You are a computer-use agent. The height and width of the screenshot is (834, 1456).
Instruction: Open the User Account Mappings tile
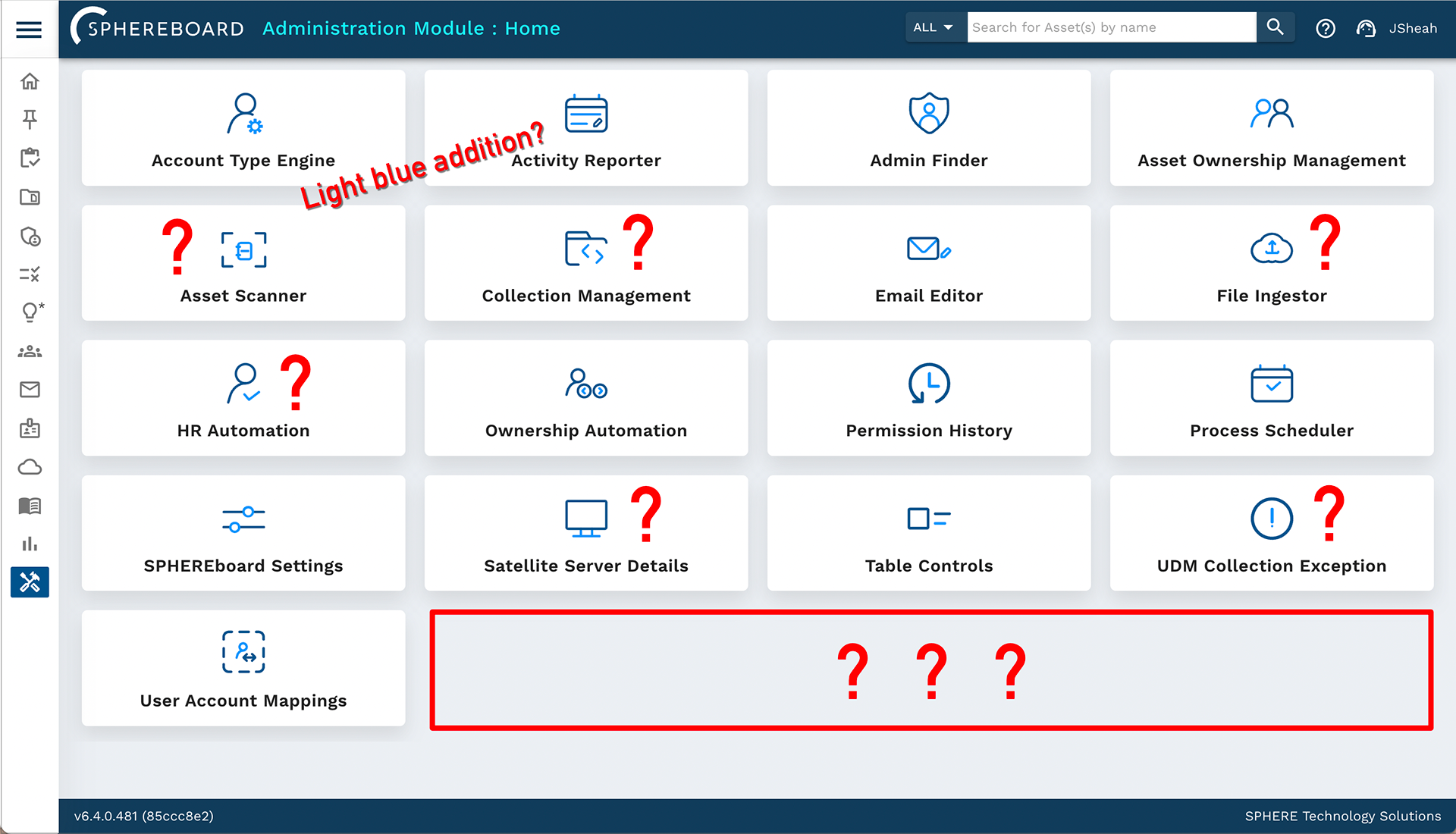pos(243,669)
